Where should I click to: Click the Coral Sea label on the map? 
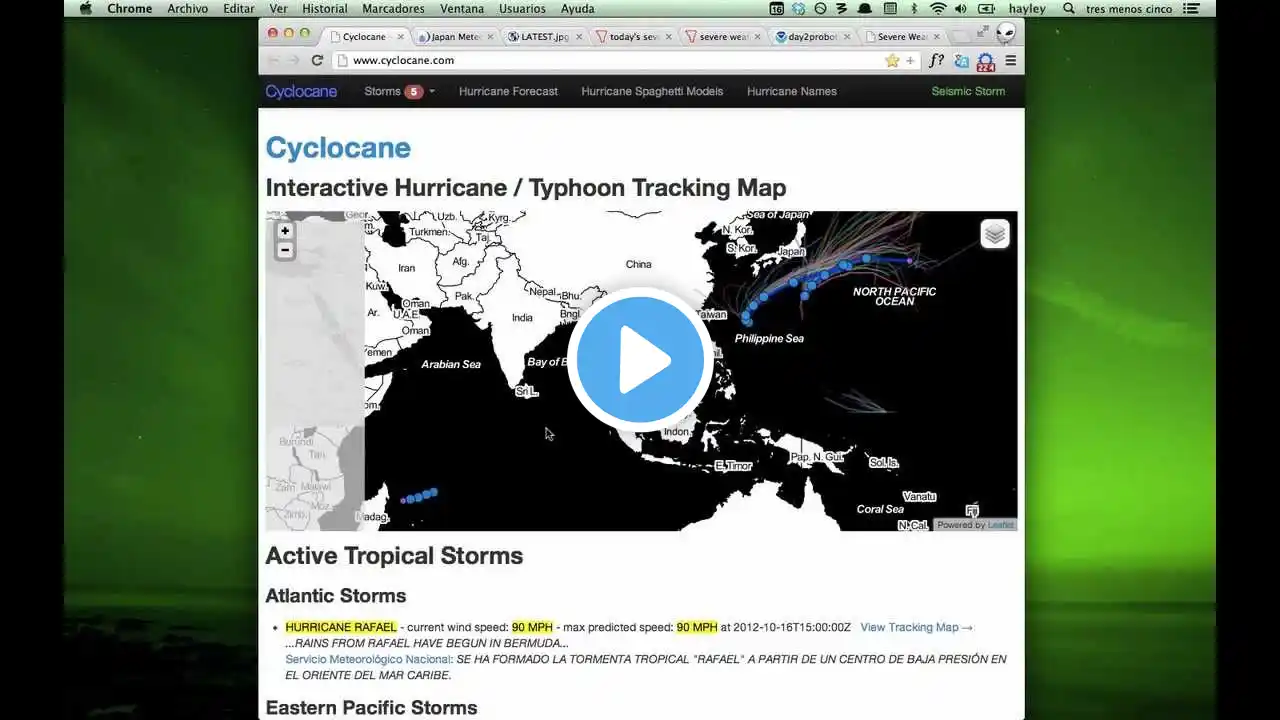tap(880, 509)
